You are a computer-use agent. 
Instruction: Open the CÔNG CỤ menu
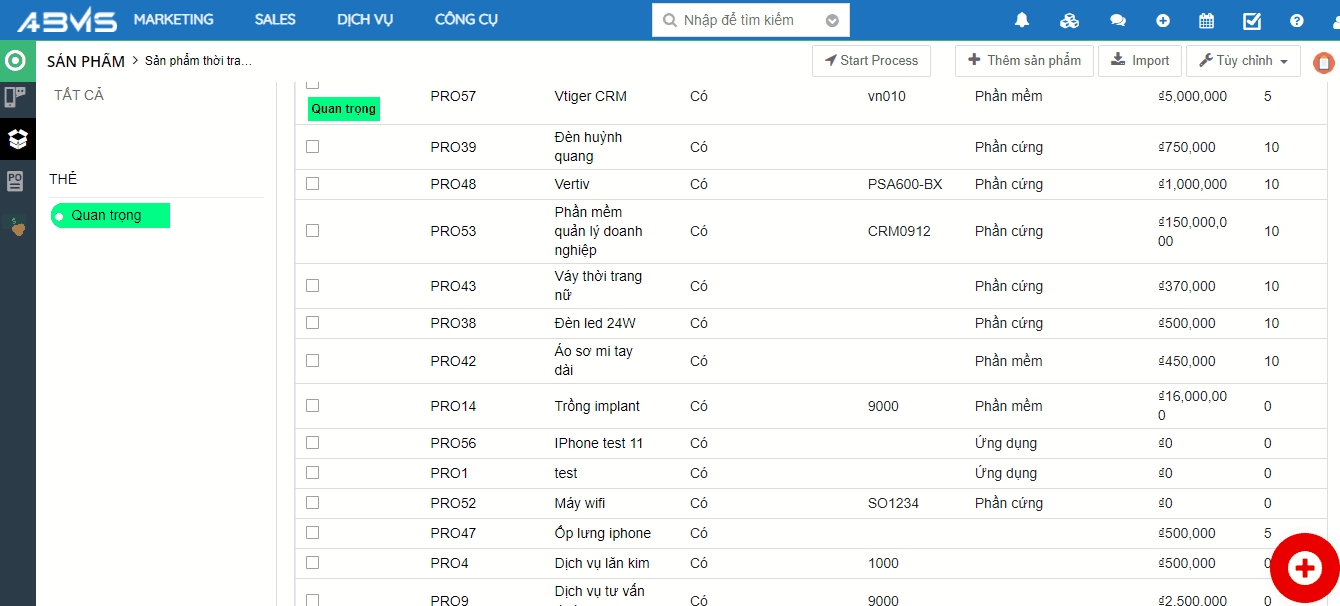tap(466, 19)
